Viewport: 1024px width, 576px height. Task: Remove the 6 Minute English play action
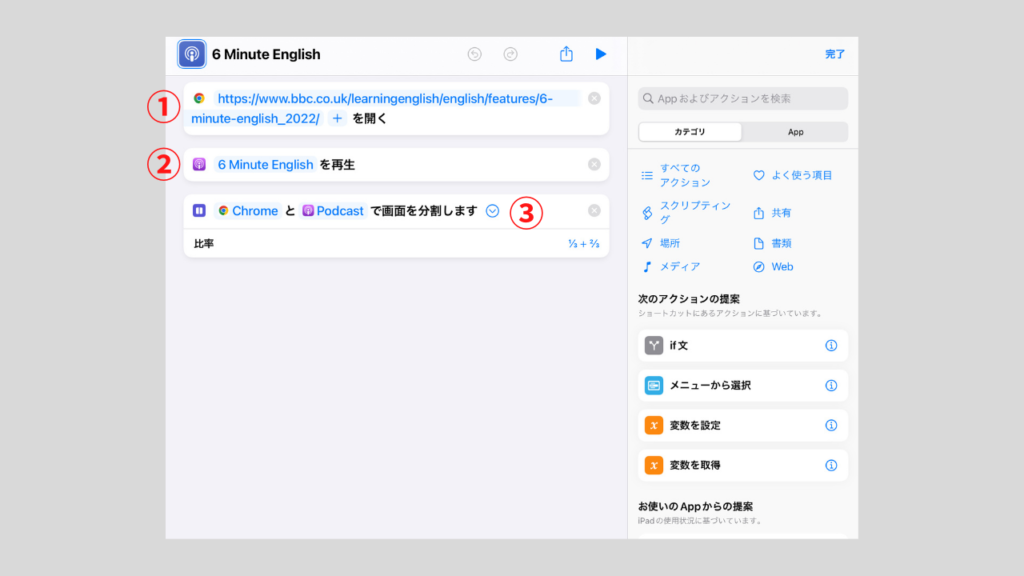tap(594, 165)
